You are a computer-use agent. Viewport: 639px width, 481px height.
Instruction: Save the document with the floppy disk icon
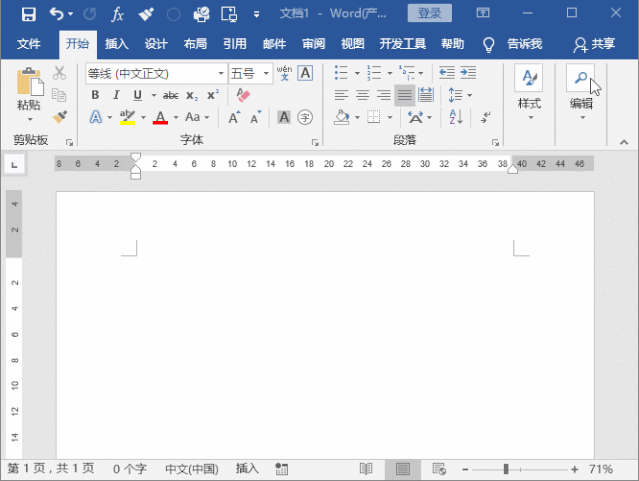[x=29, y=14]
